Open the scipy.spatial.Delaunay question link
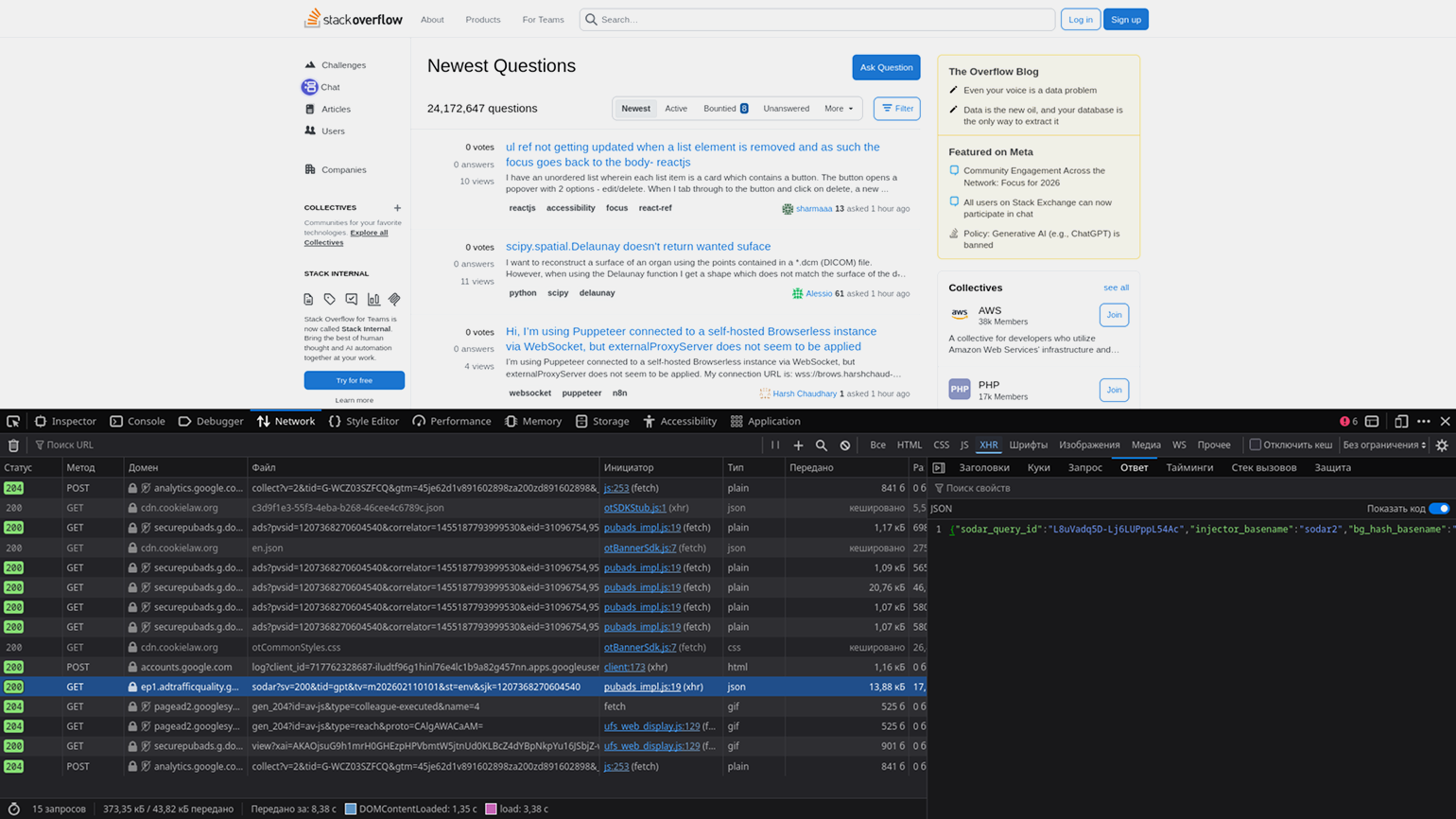This screenshot has width=1456, height=819. tap(638, 247)
